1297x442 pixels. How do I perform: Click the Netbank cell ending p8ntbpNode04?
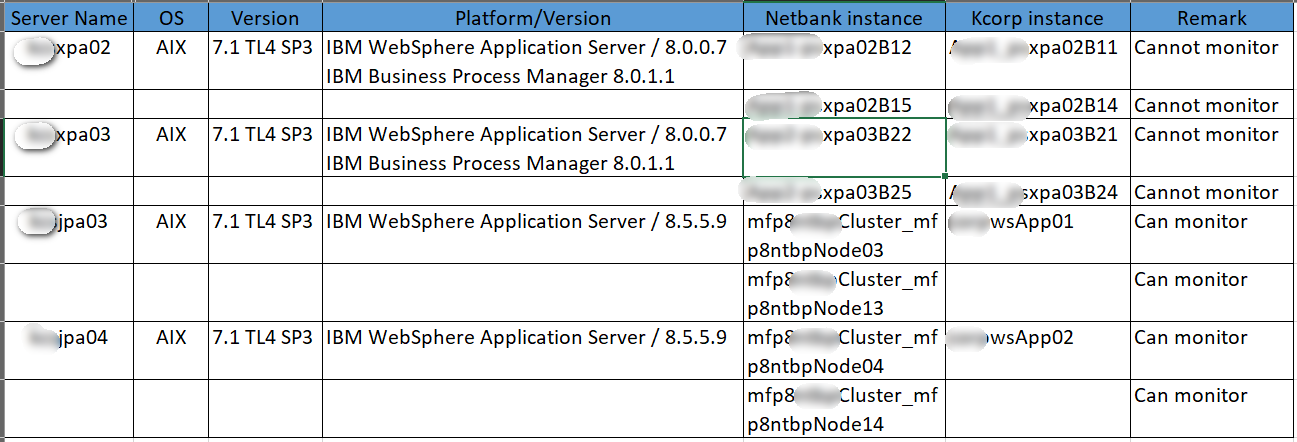(844, 351)
